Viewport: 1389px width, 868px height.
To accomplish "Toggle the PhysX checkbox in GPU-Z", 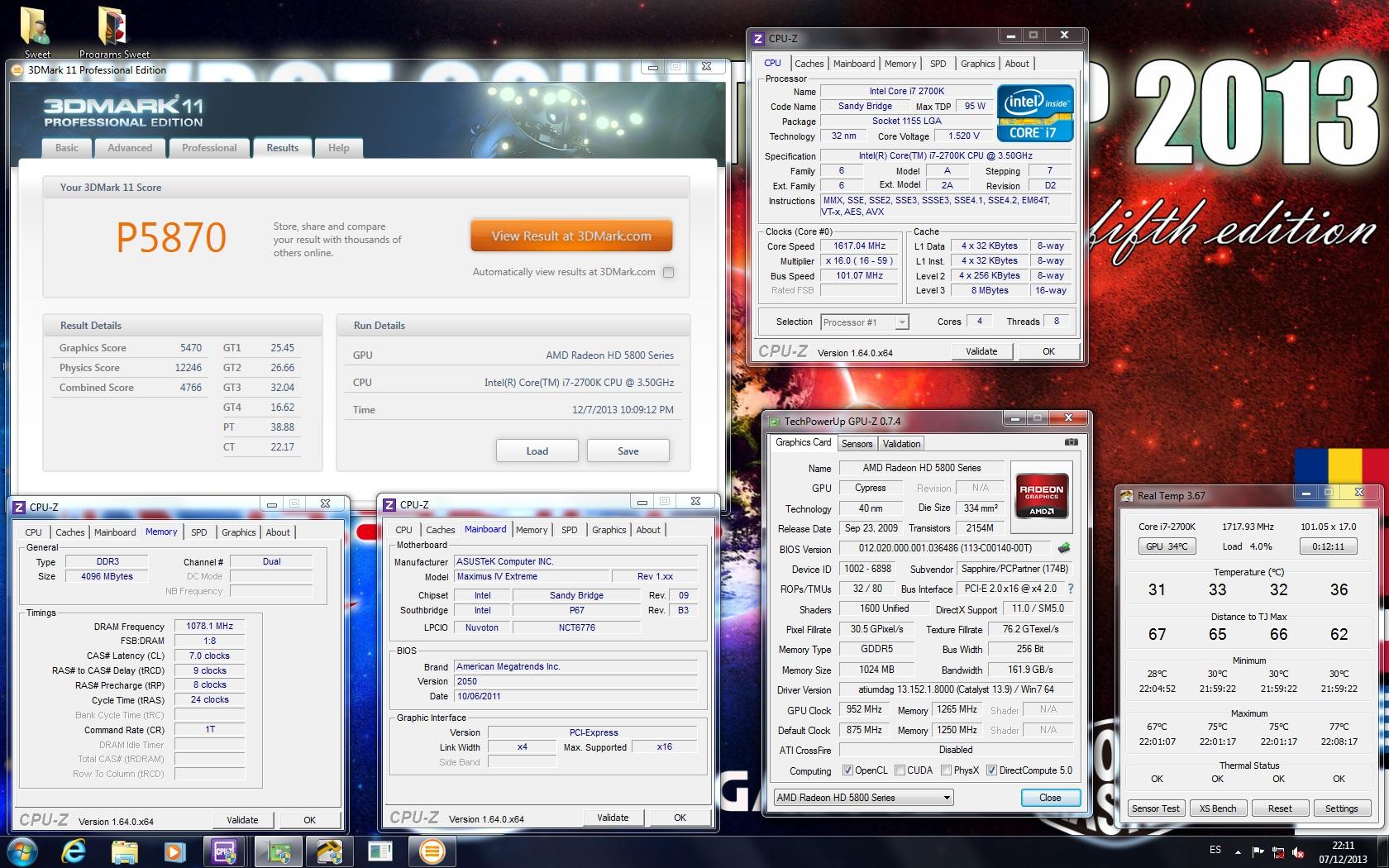I will coord(946,770).
